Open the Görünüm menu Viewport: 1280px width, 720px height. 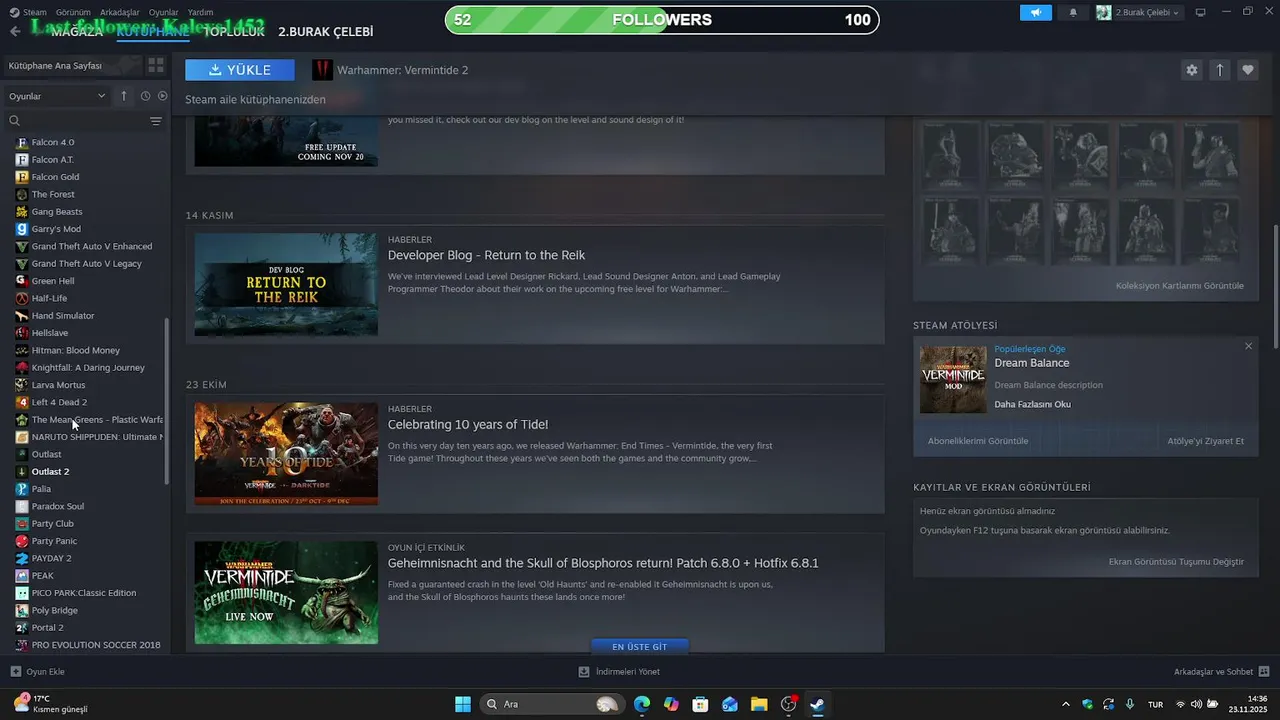(73, 12)
